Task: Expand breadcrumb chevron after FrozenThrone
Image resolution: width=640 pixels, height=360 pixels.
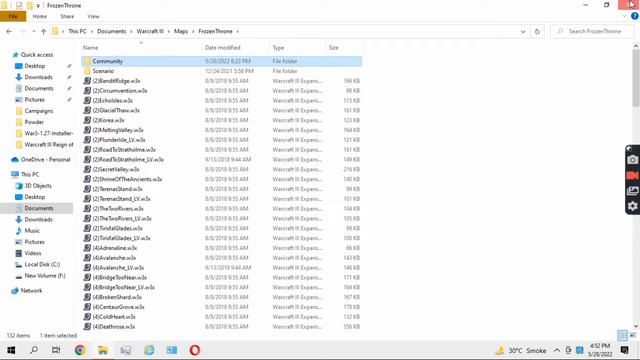Action: coord(238,31)
